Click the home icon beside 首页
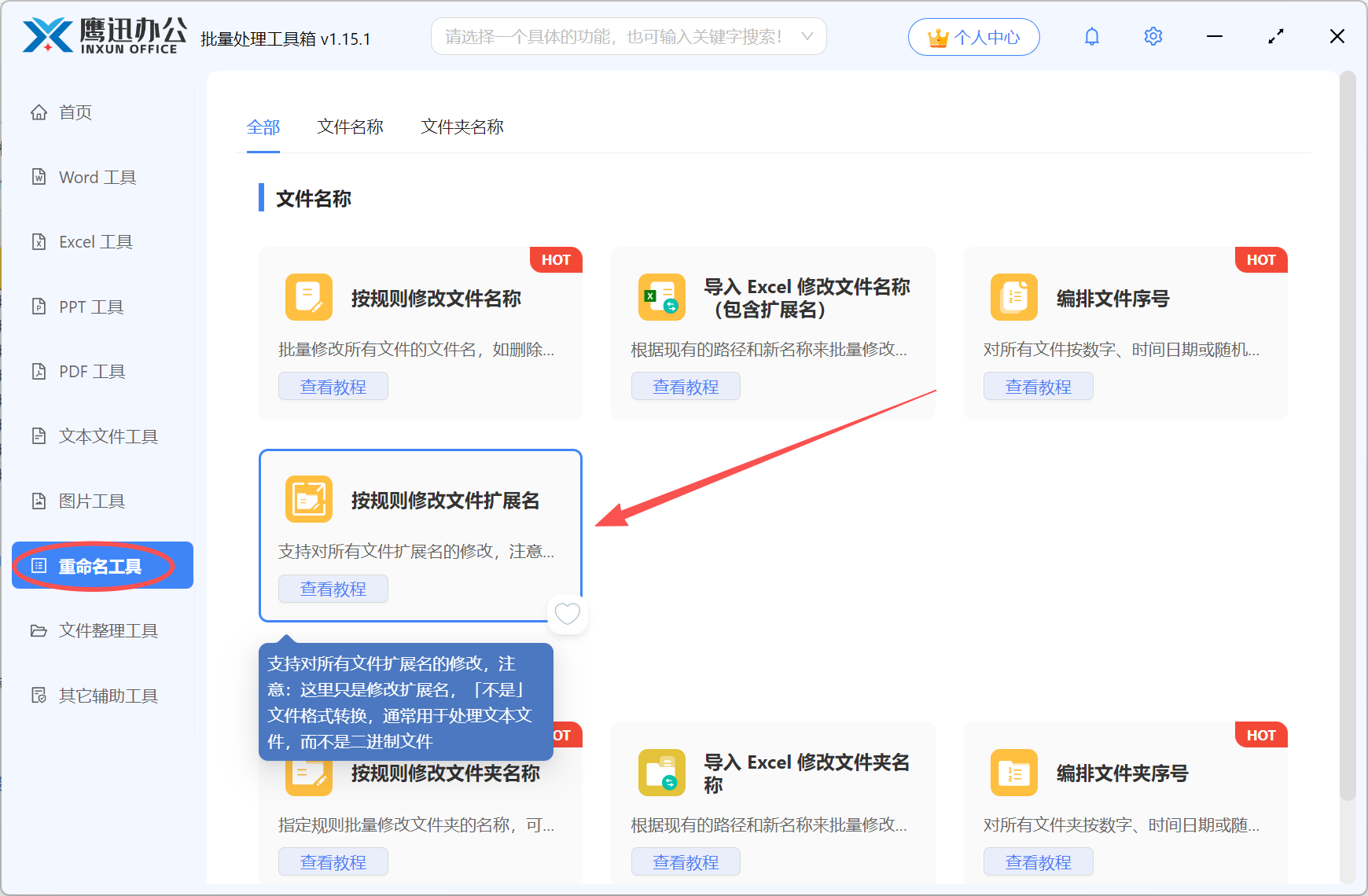Screen dimensions: 1368x896 pyautogui.click(x=39, y=112)
